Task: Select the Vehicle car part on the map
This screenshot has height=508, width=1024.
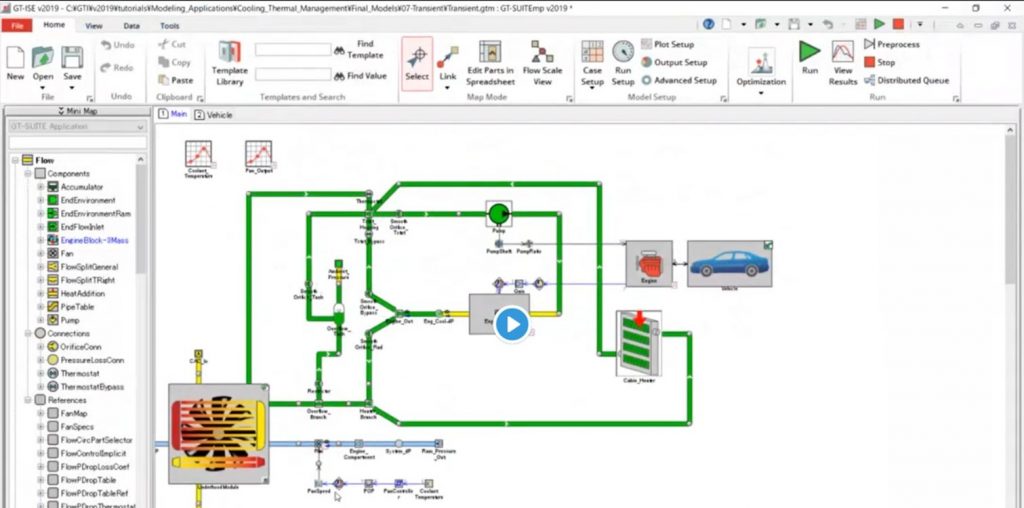Action: pos(729,264)
